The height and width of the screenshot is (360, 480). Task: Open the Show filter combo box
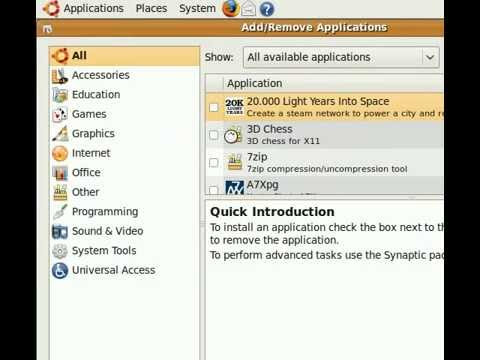pyautogui.click(x=341, y=57)
